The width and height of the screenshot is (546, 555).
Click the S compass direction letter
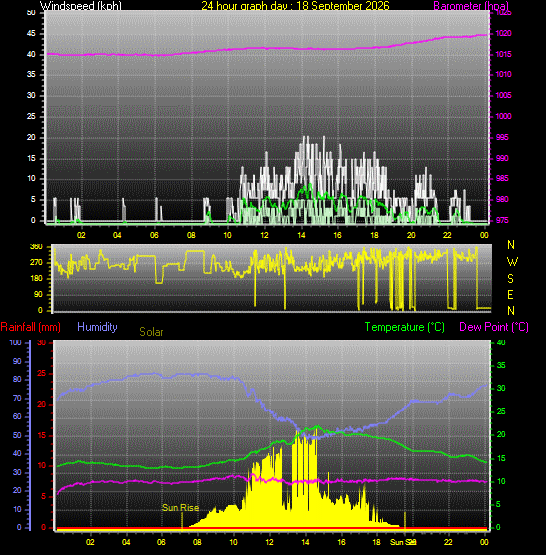coord(510,279)
